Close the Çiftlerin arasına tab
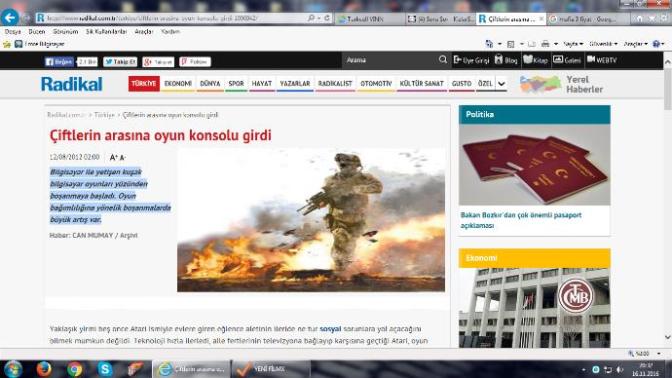The height and width of the screenshot is (378, 672). 541,19
